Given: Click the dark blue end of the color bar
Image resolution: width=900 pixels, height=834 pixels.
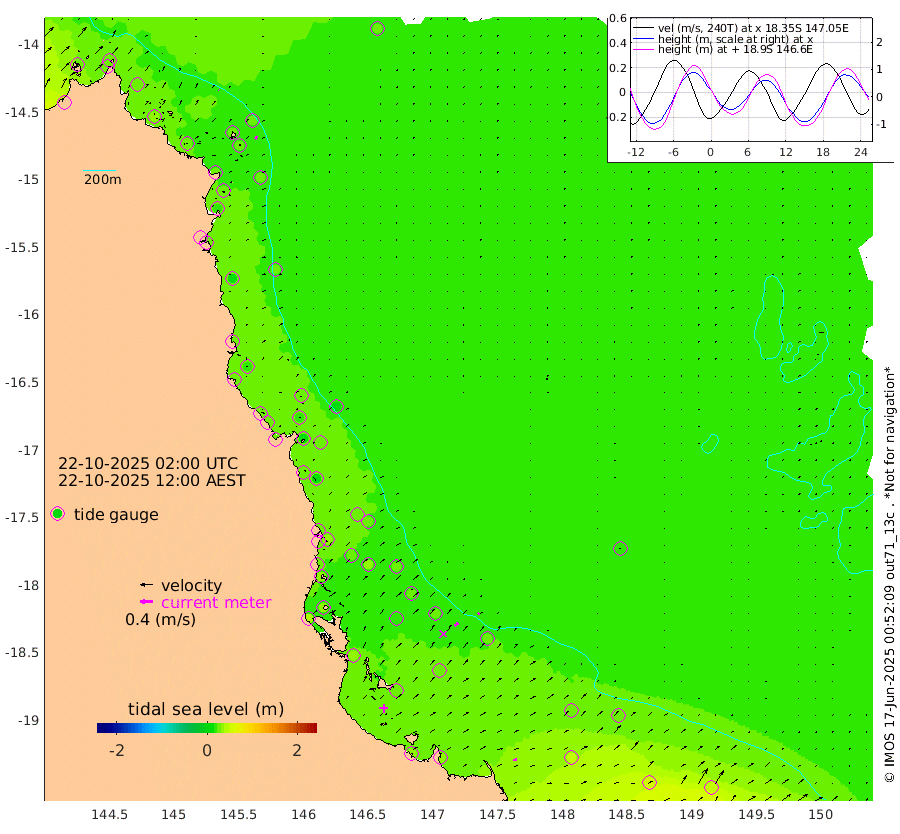Looking at the screenshot, I should point(101,728).
